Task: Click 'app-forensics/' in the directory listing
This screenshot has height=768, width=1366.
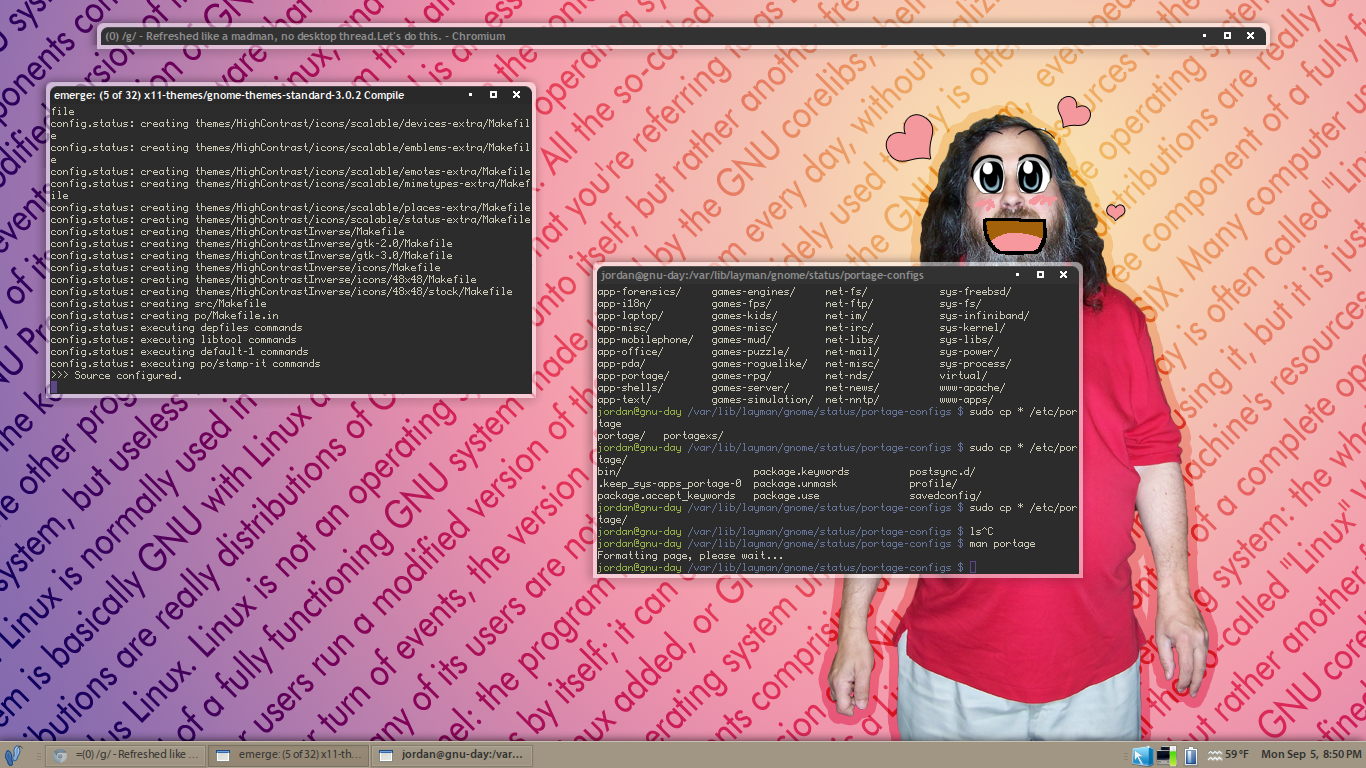Action: pos(639,292)
